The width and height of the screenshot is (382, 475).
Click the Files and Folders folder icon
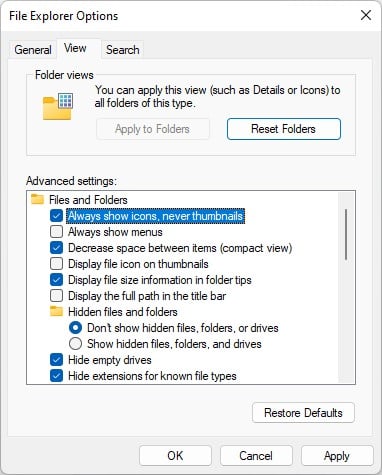tap(37, 199)
